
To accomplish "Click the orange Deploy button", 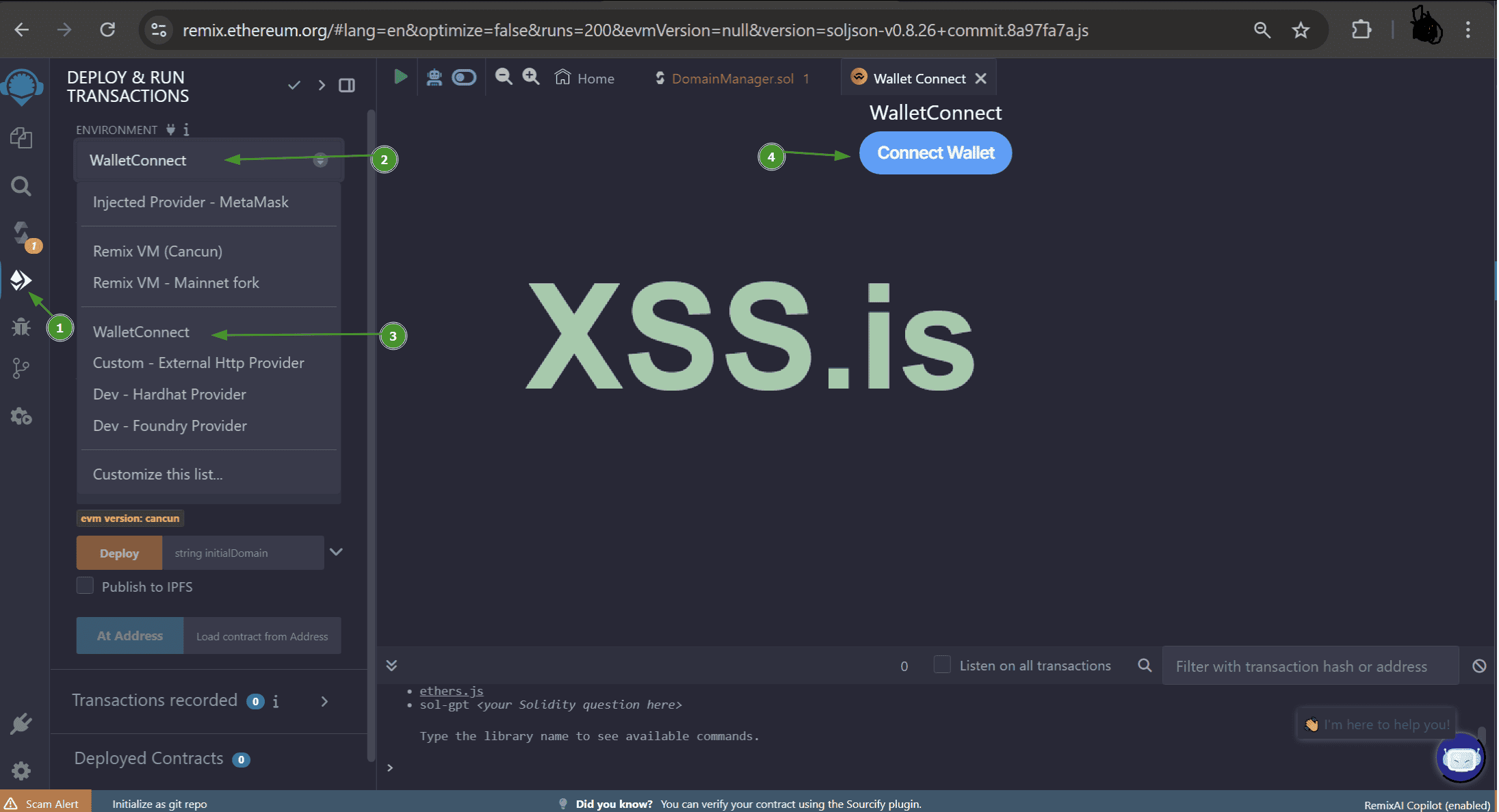I will (x=119, y=553).
